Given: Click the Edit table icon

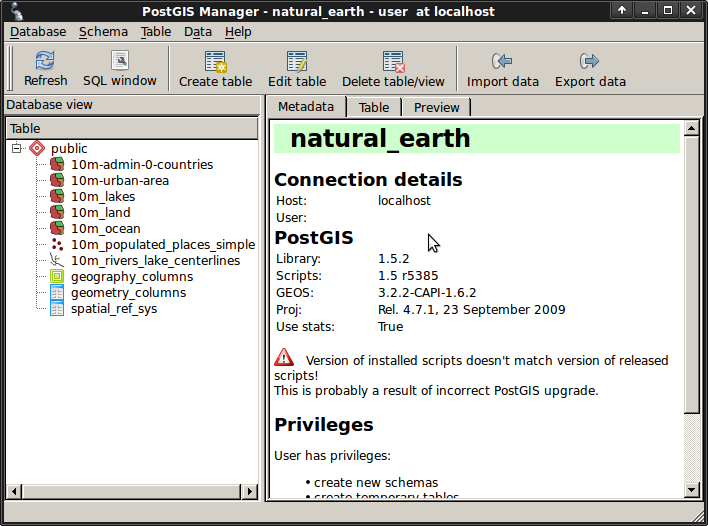Looking at the screenshot, I should pyautogui.click(x=297, y=61).
